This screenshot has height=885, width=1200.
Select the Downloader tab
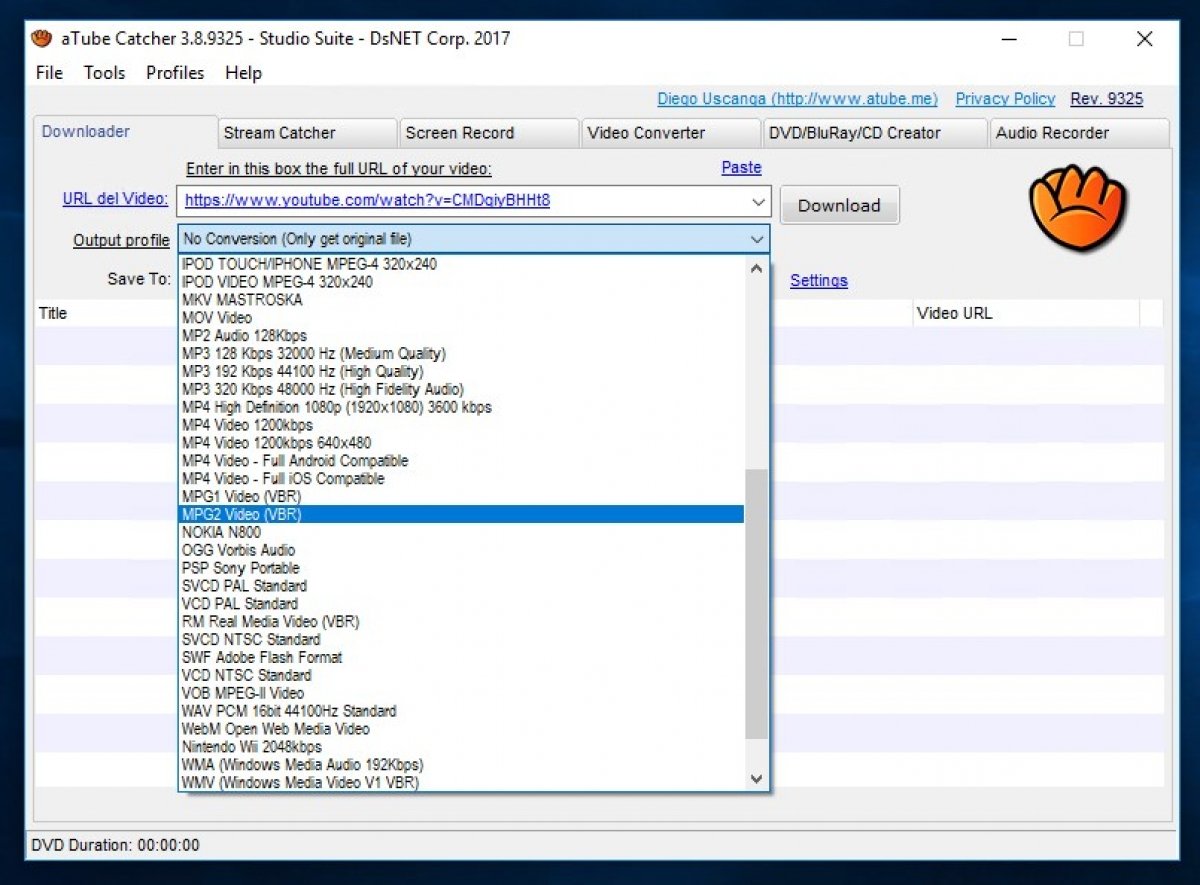pos(125,132)
